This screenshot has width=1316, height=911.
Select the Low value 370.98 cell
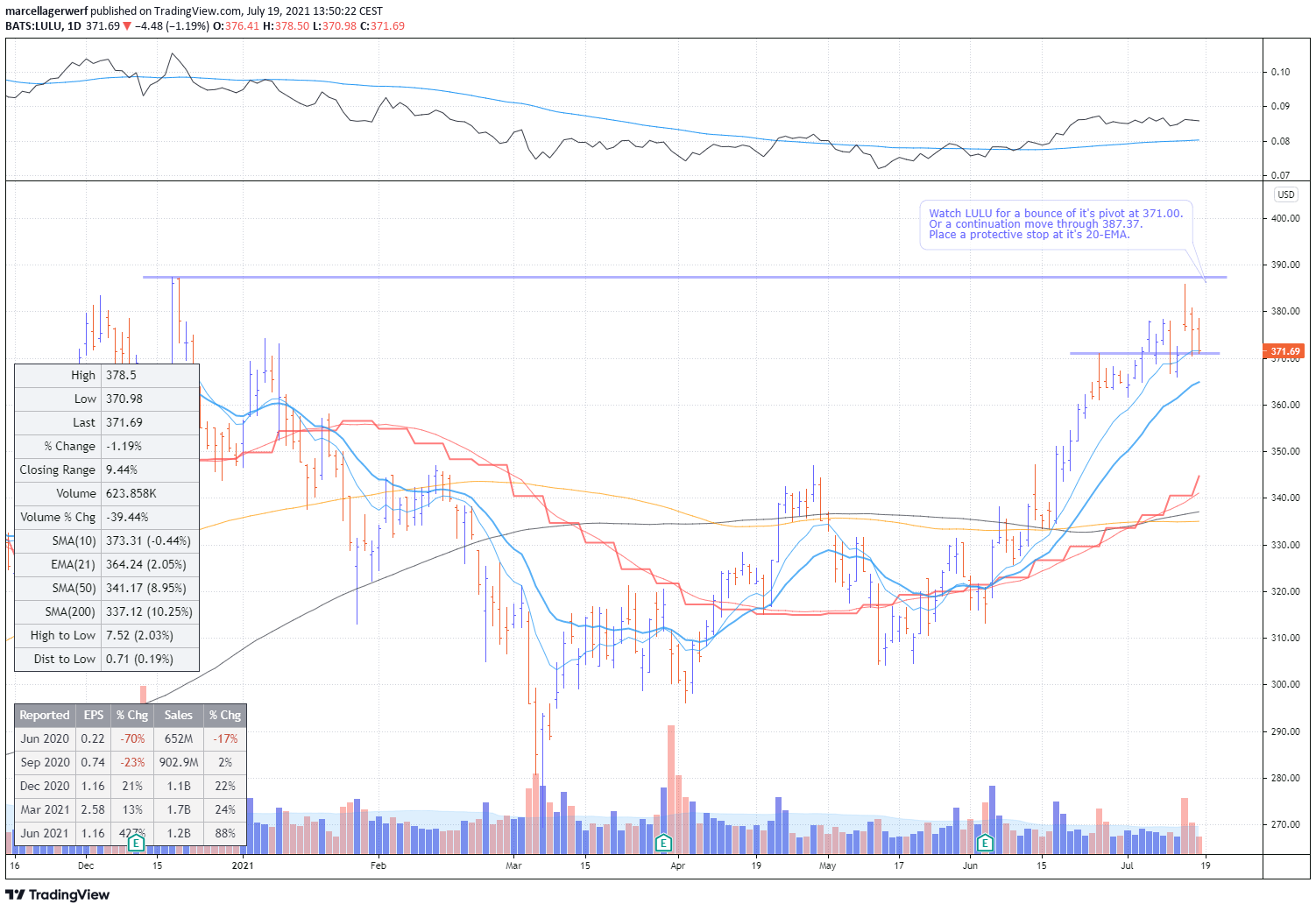click(150, 399)
